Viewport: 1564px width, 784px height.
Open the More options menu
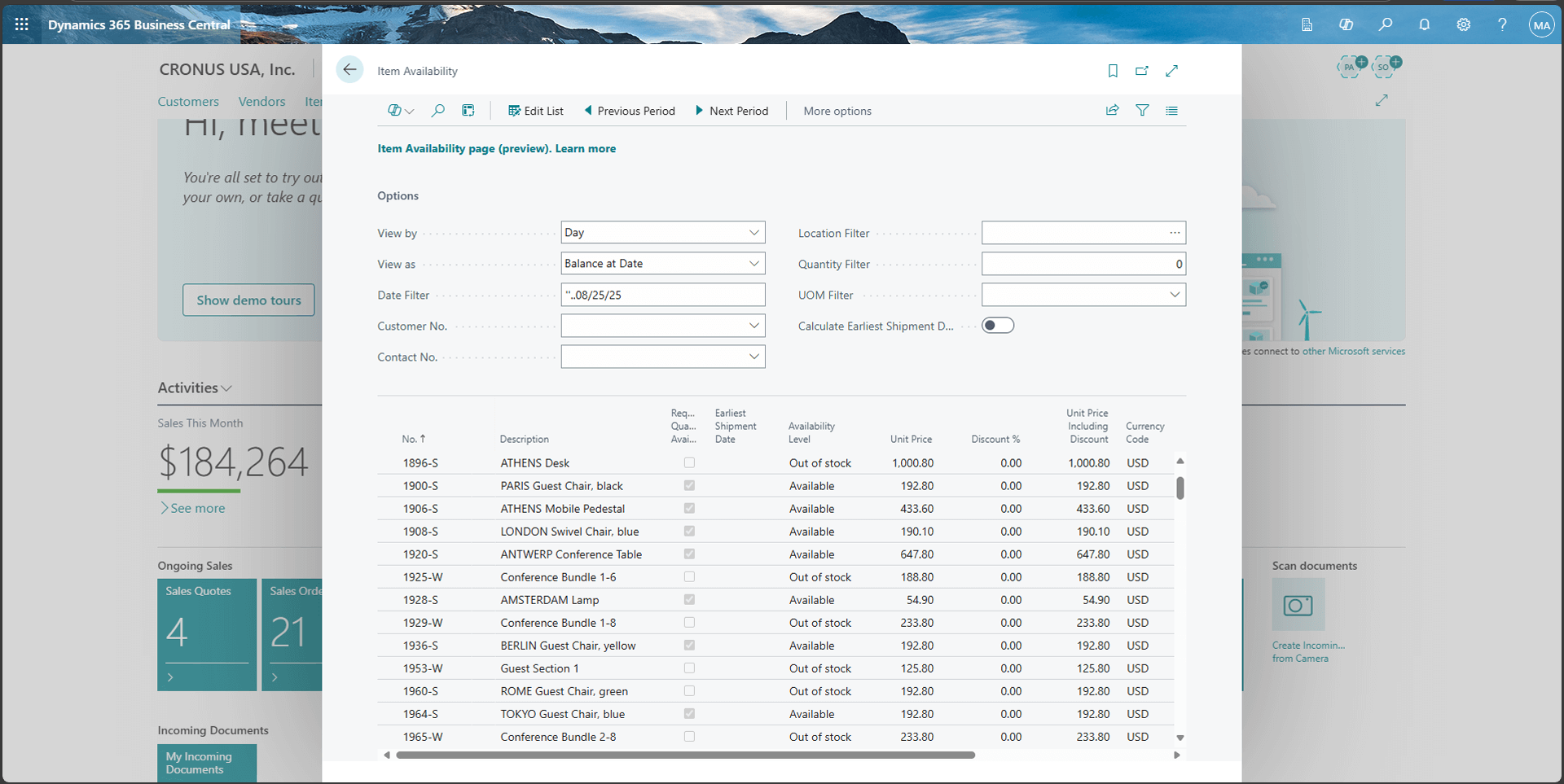pos(837,111)
